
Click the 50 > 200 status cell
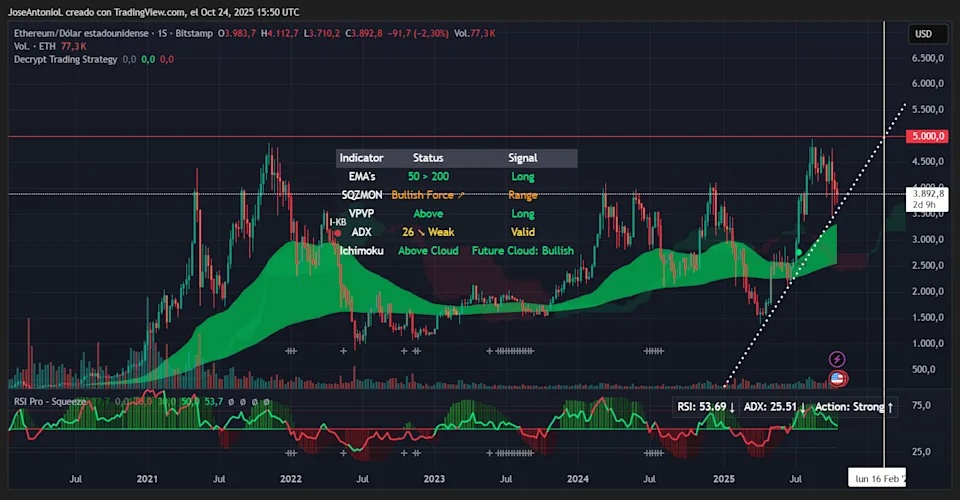tap(428, 177)
